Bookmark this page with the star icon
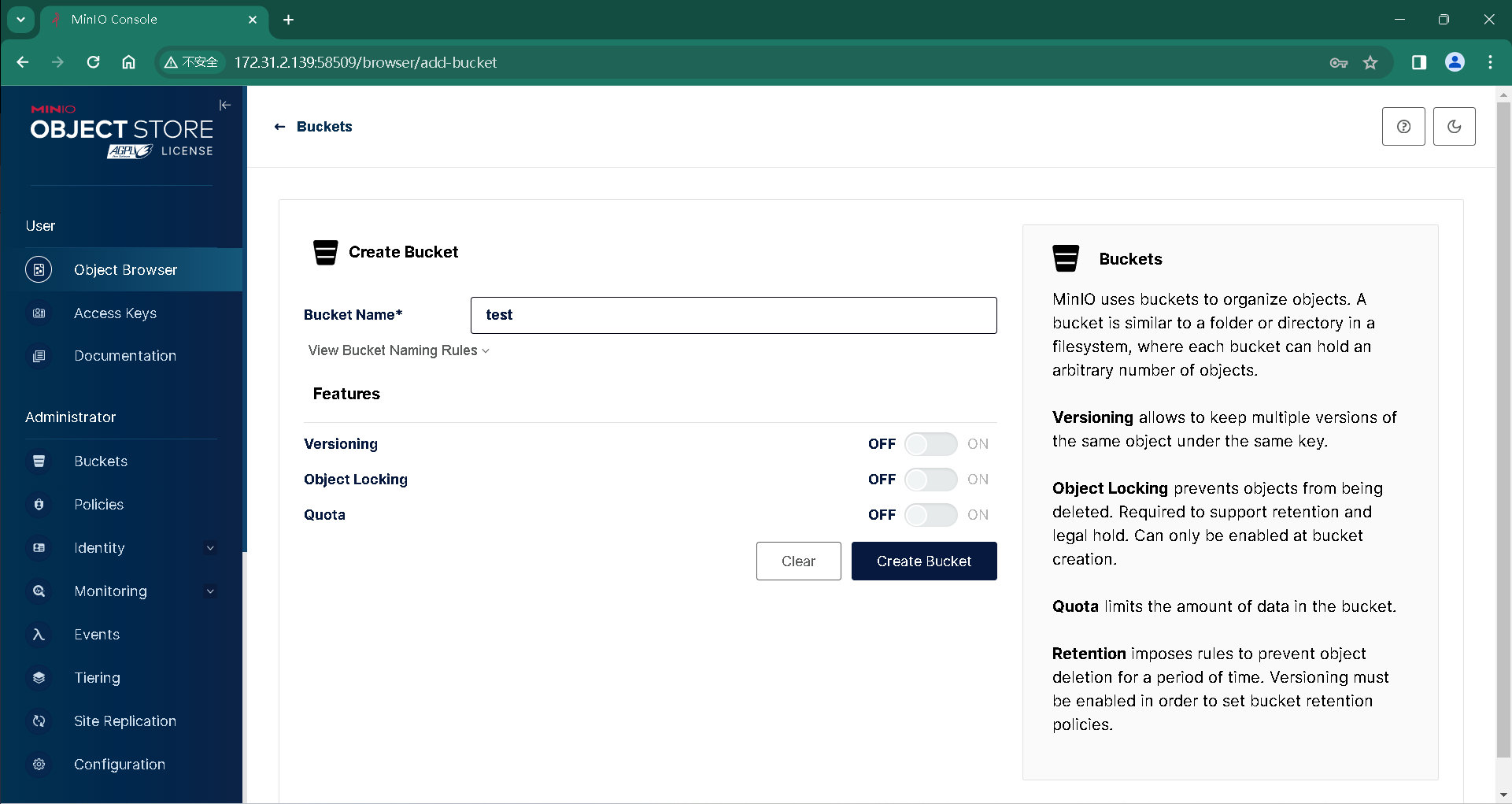Image resolution: width=1512 pixels, height=804 pixels. (x=1370, y=63)
